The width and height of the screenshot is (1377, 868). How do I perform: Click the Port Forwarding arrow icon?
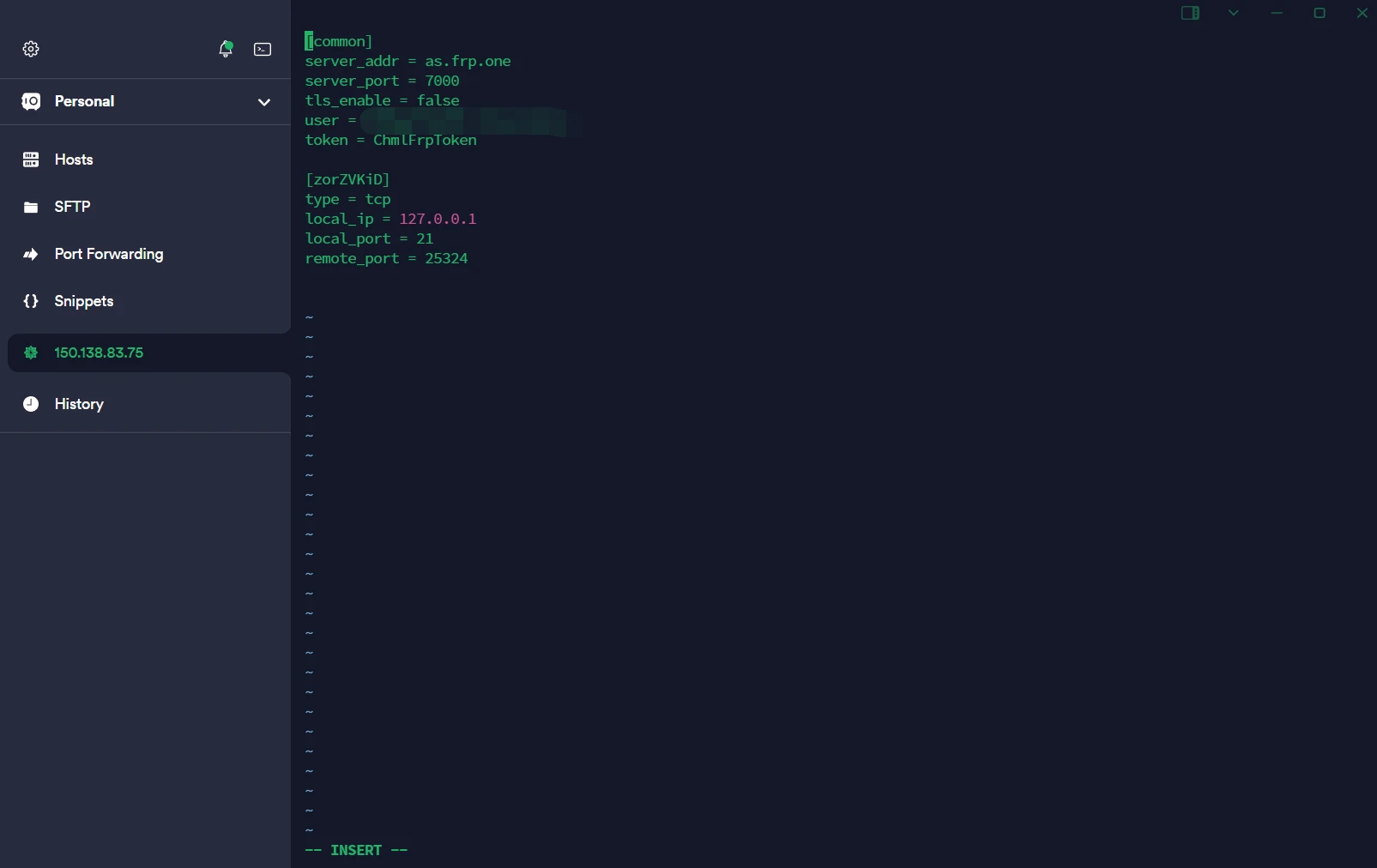pyautogui.click(x=31, y=254)
